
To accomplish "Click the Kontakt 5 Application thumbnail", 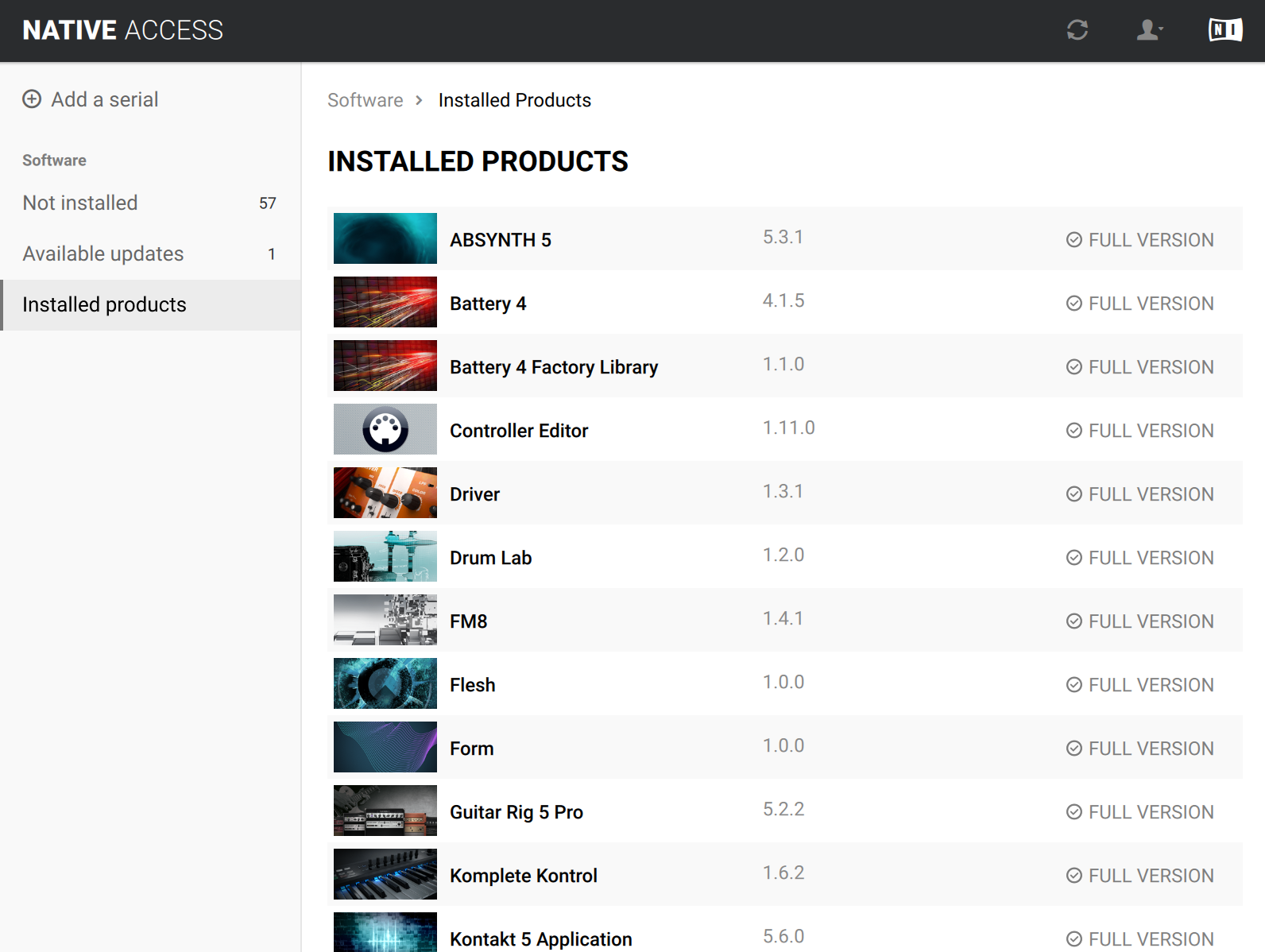I will 385,932.
